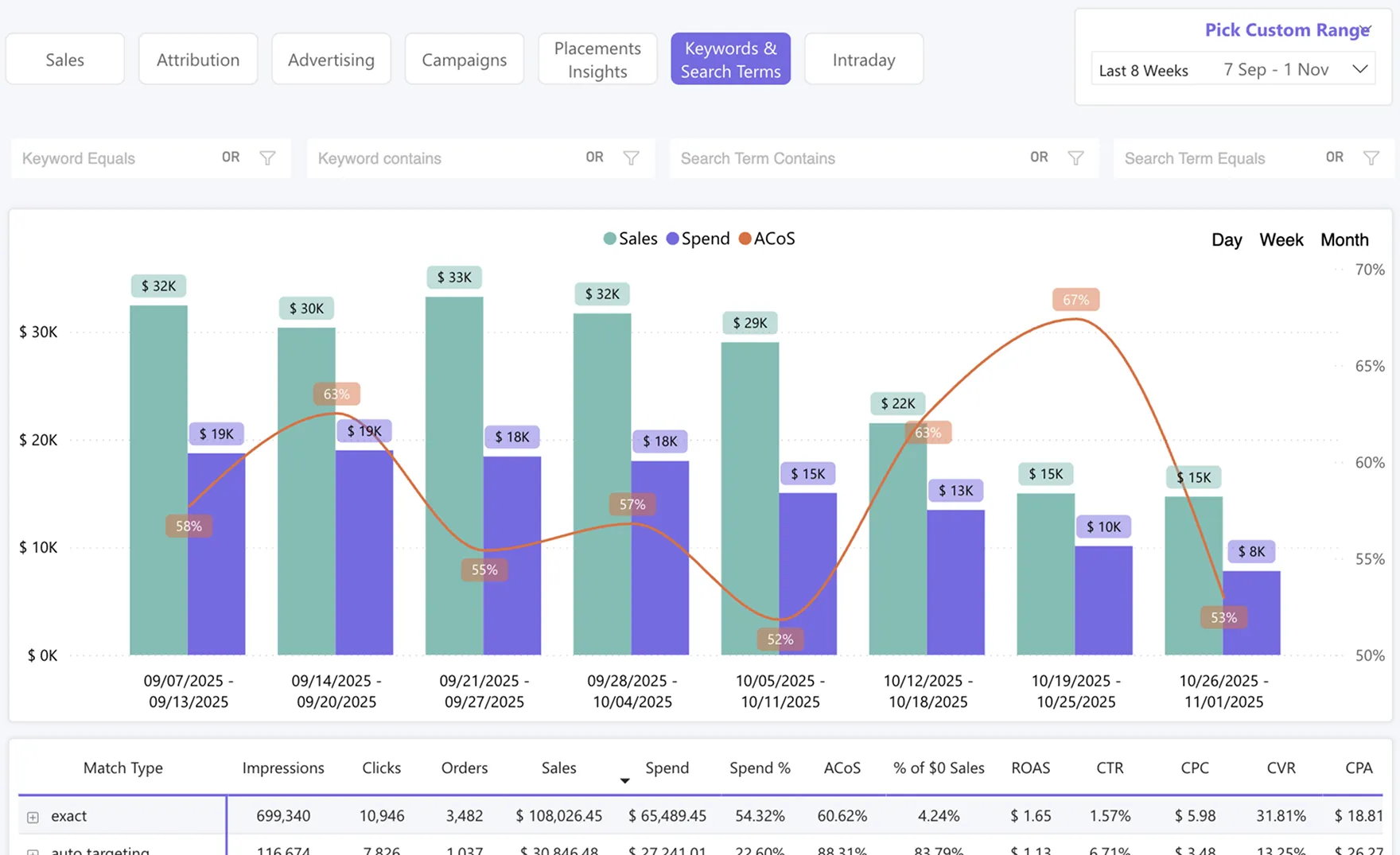The width and height of the screenshot is (1400, 855).
Task: Switch chart granularity to Day
Action: [x=1227, y=240]
